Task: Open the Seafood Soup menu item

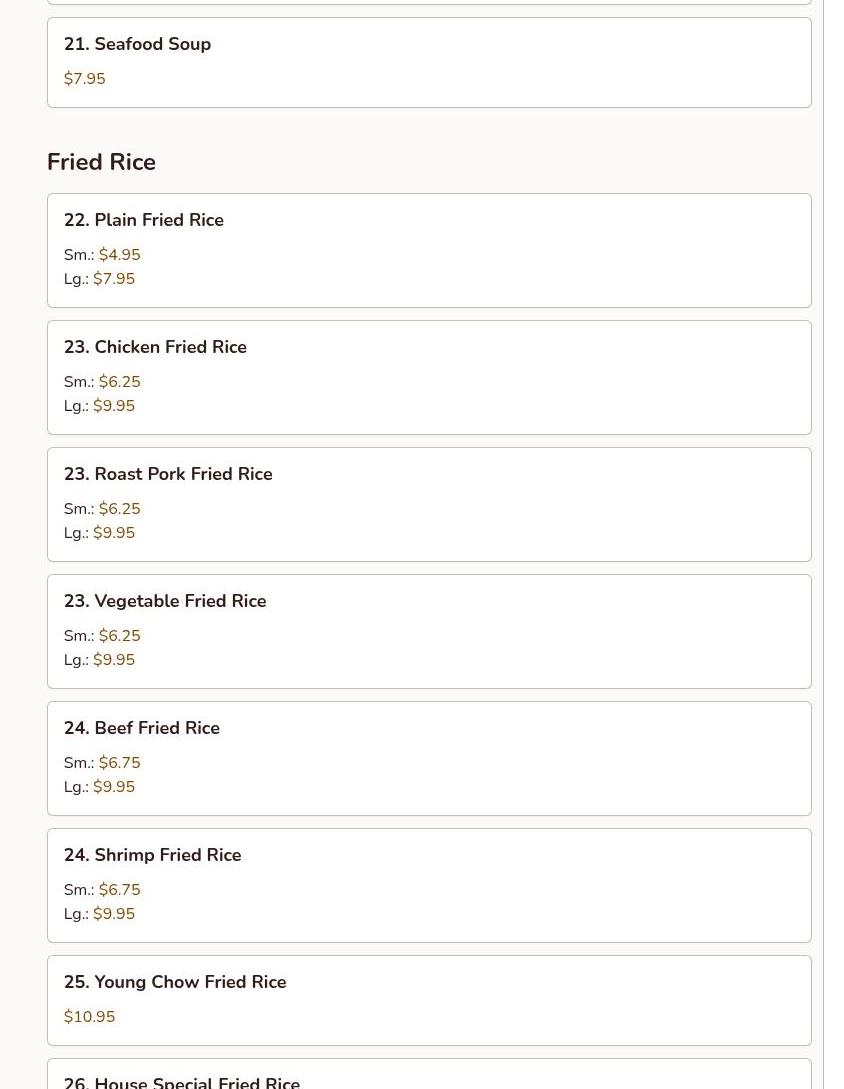Action: (x=137, y=44)
